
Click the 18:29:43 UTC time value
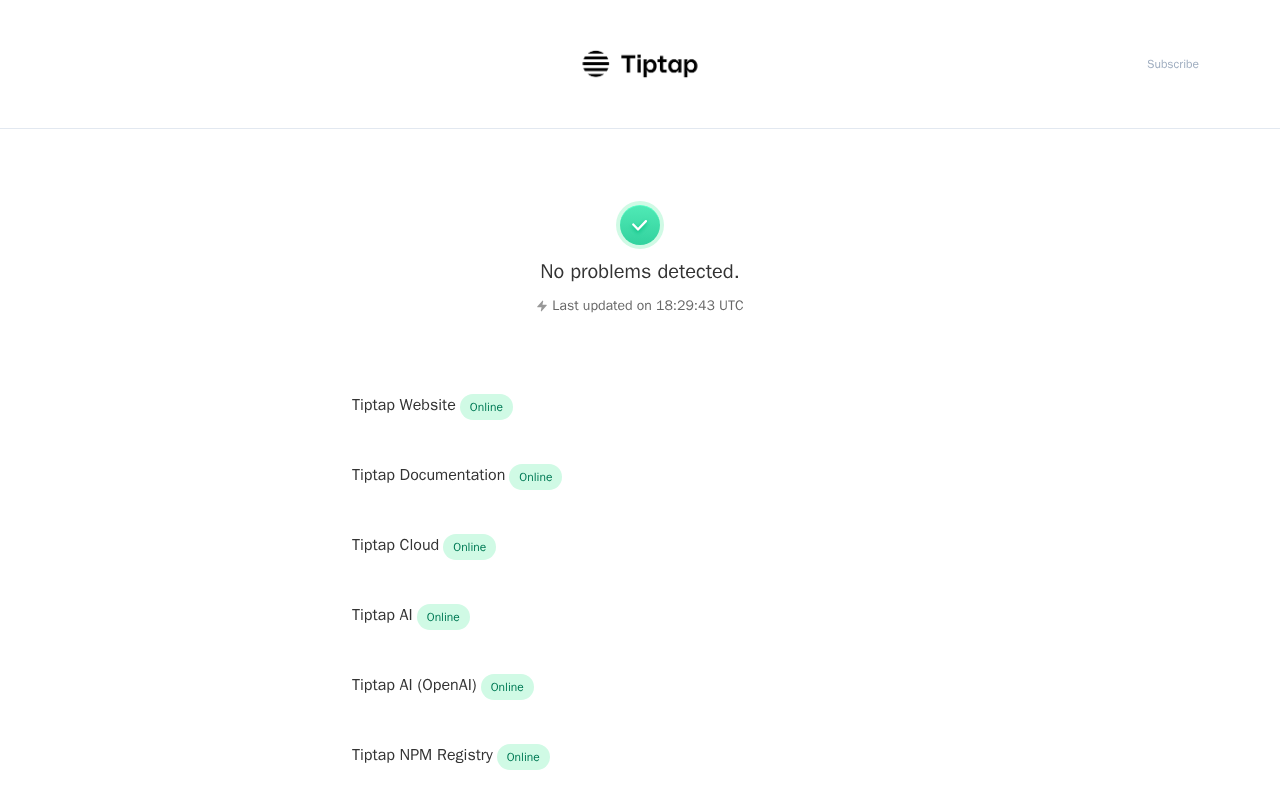(699, 306)
